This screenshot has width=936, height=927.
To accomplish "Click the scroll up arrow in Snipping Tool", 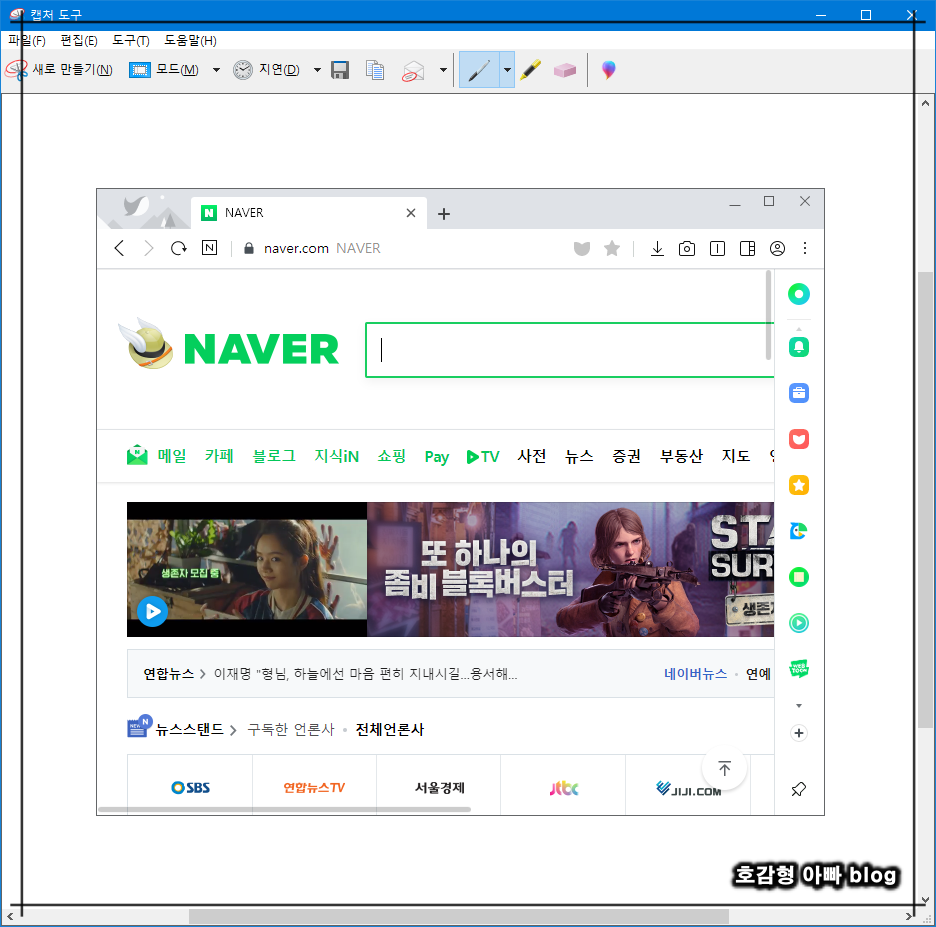I will 925,103.
